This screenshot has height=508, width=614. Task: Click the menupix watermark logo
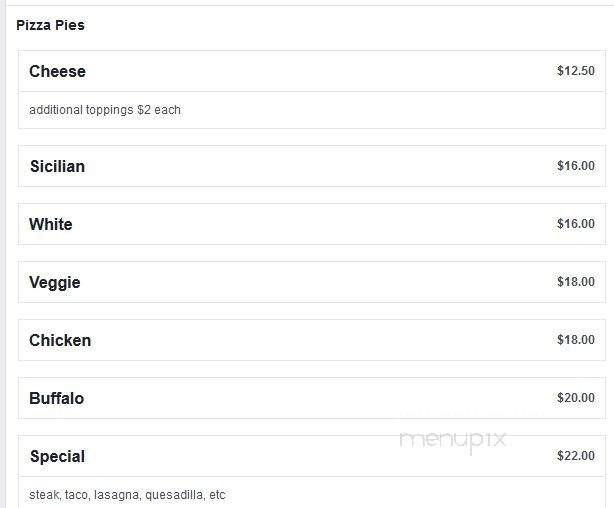tap(453, 440)
